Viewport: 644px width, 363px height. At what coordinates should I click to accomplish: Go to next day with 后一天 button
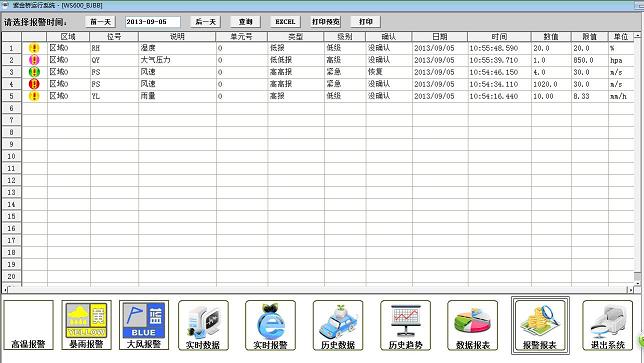tap(205, 22)
